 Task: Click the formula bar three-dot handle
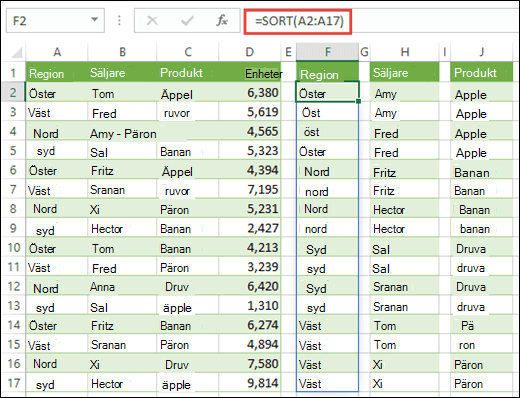pos(119,21)
